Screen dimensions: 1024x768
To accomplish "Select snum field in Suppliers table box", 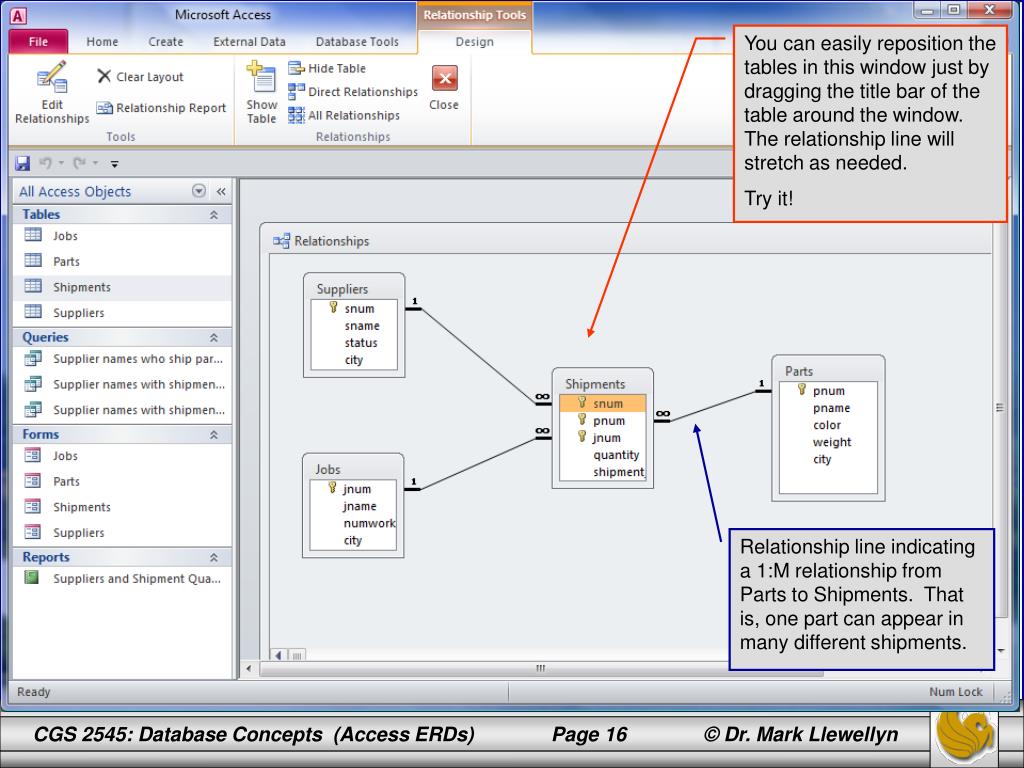I will point(354,308).
